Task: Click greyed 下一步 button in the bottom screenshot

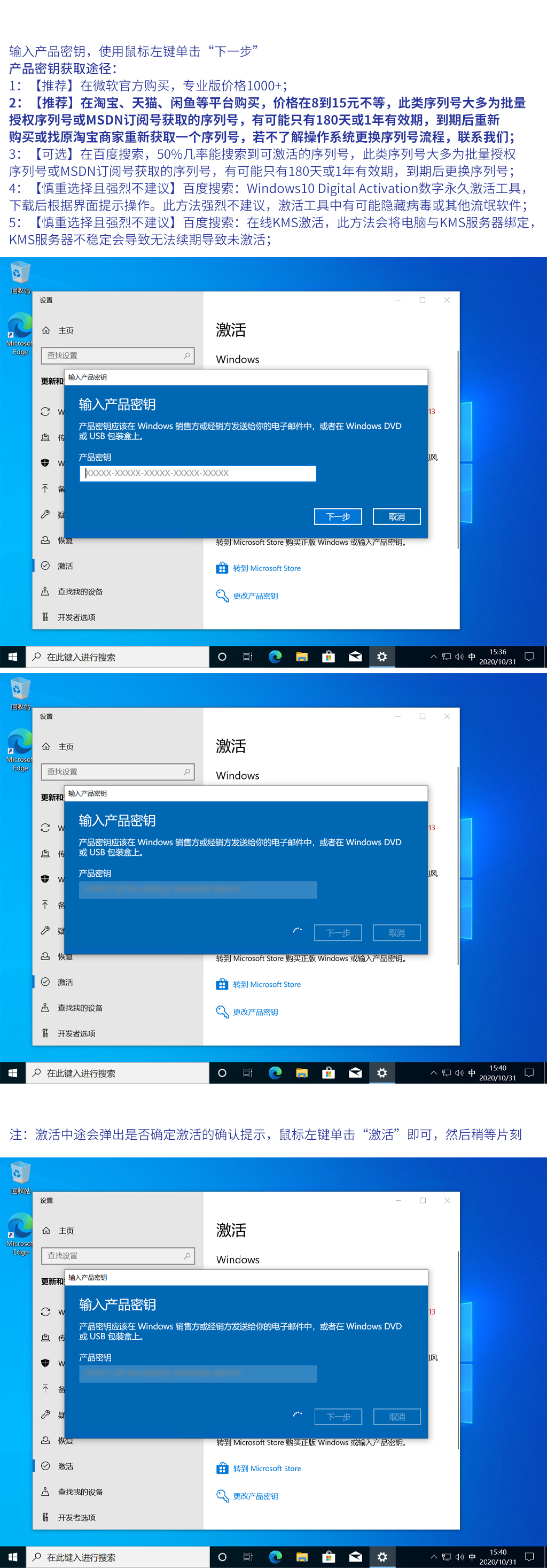Action: [x=338, y=1416]
